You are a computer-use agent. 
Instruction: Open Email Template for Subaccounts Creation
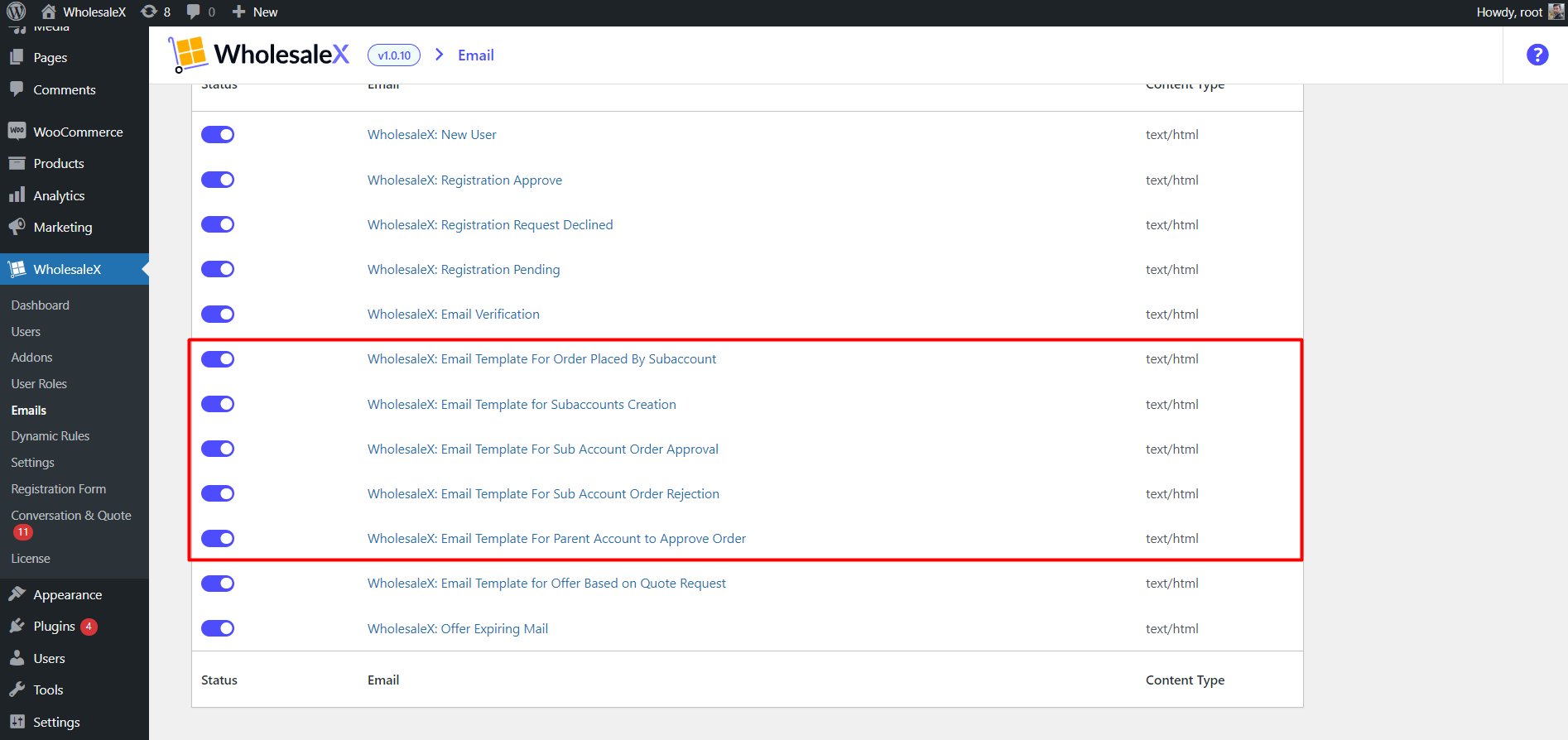[x=522, y=404]
